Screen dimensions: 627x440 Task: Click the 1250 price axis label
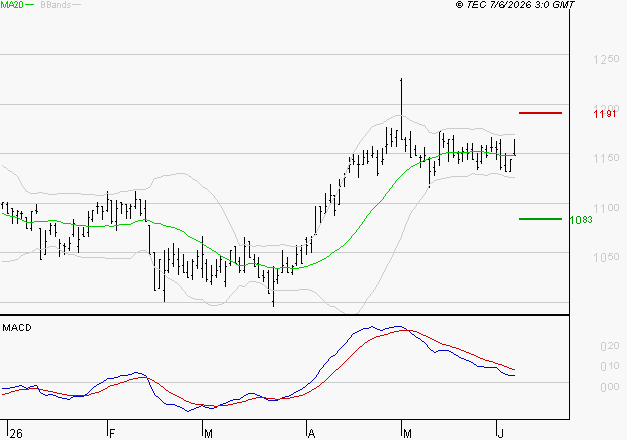tap(606, 59)
